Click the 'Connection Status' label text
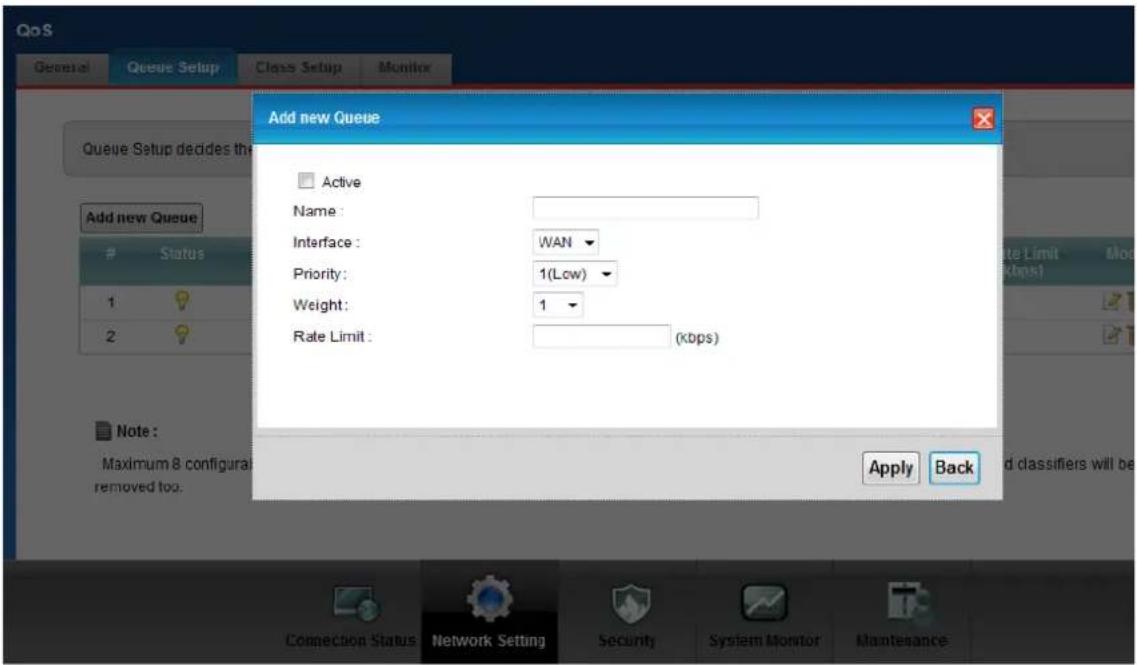 350,640
